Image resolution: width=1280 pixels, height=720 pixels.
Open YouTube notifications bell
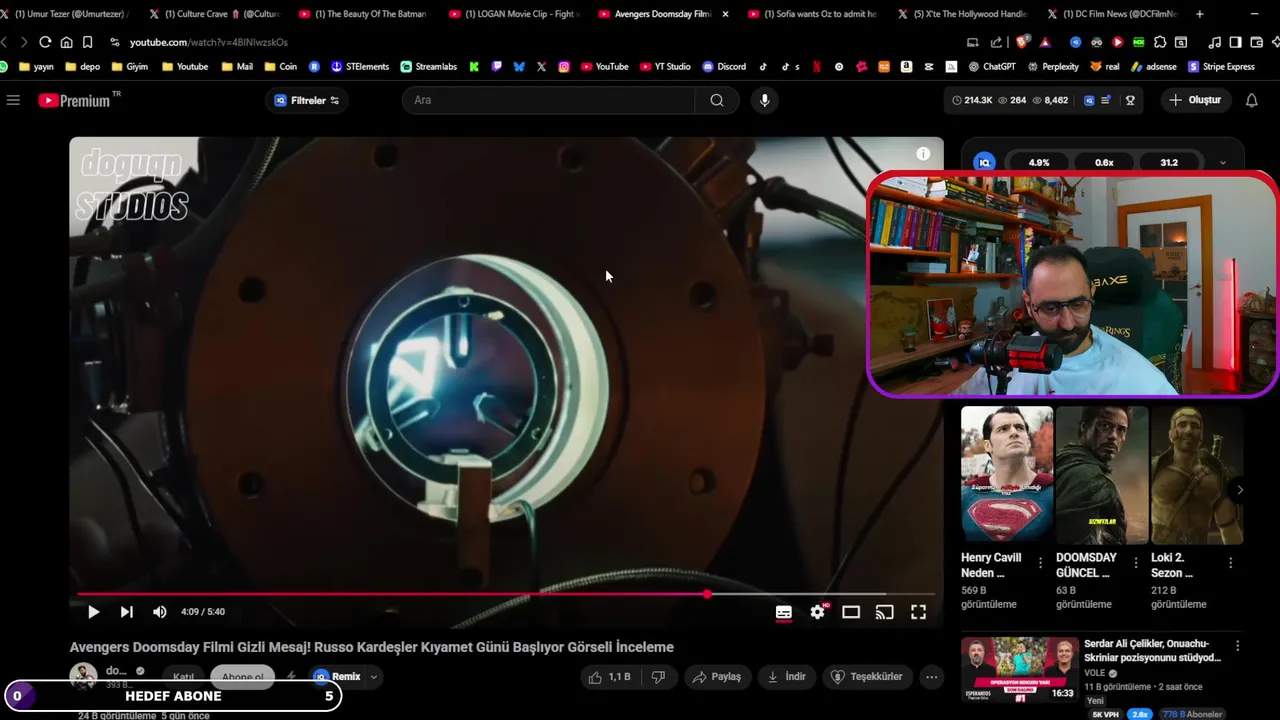click(x=1252, y=100)
